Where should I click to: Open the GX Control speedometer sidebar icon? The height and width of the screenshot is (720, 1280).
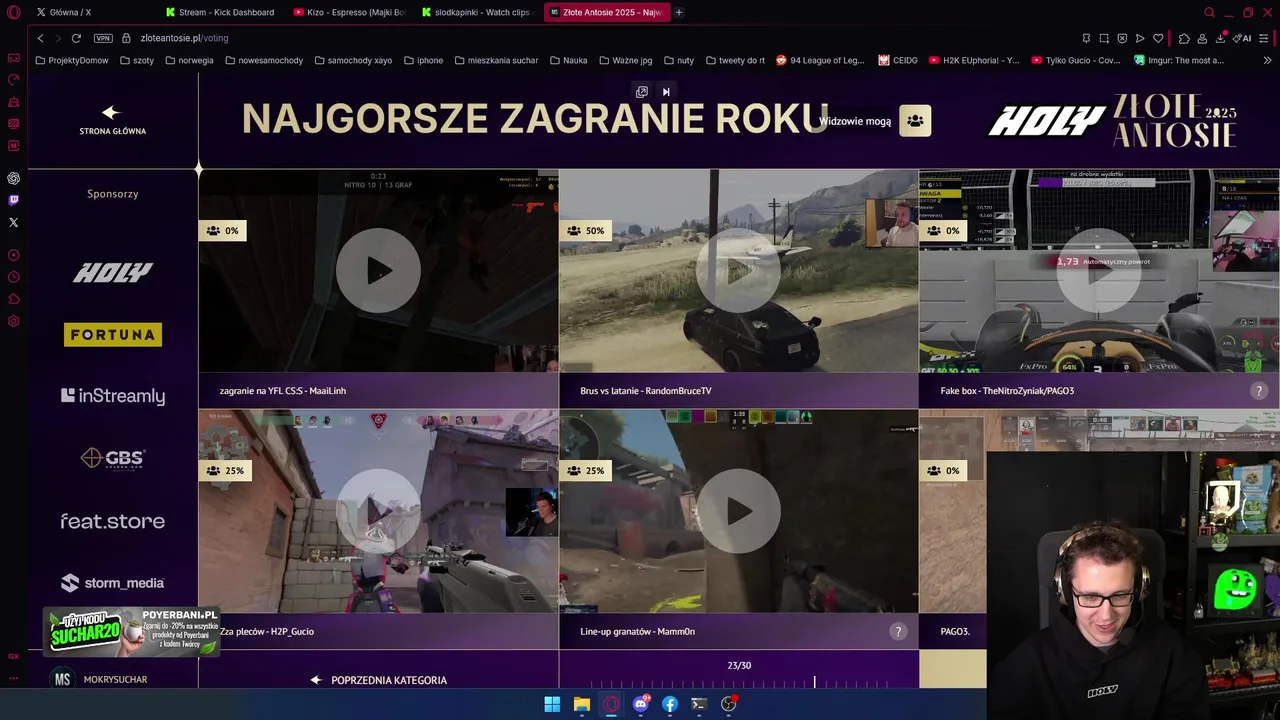click(x=14, y=80)
